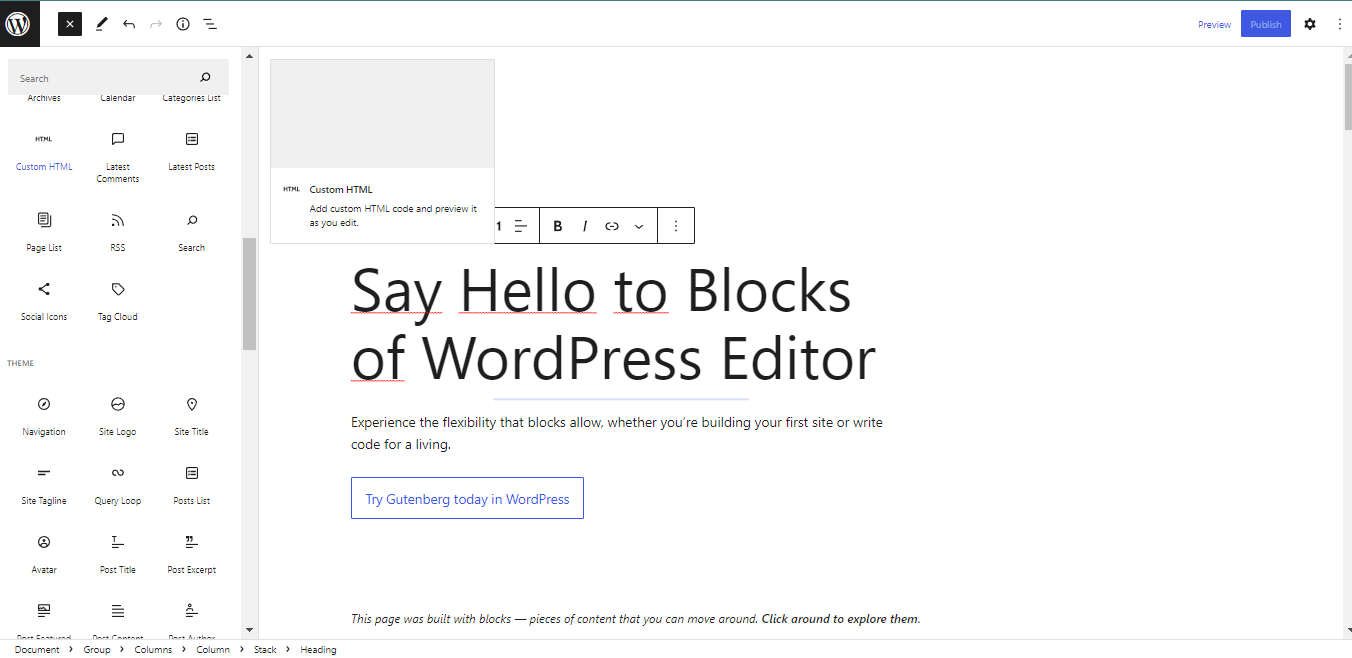The width and height of the screenshot is (1352, 658).
Task: Toggle the settings sidebar gear
Action: point(1310,24)
